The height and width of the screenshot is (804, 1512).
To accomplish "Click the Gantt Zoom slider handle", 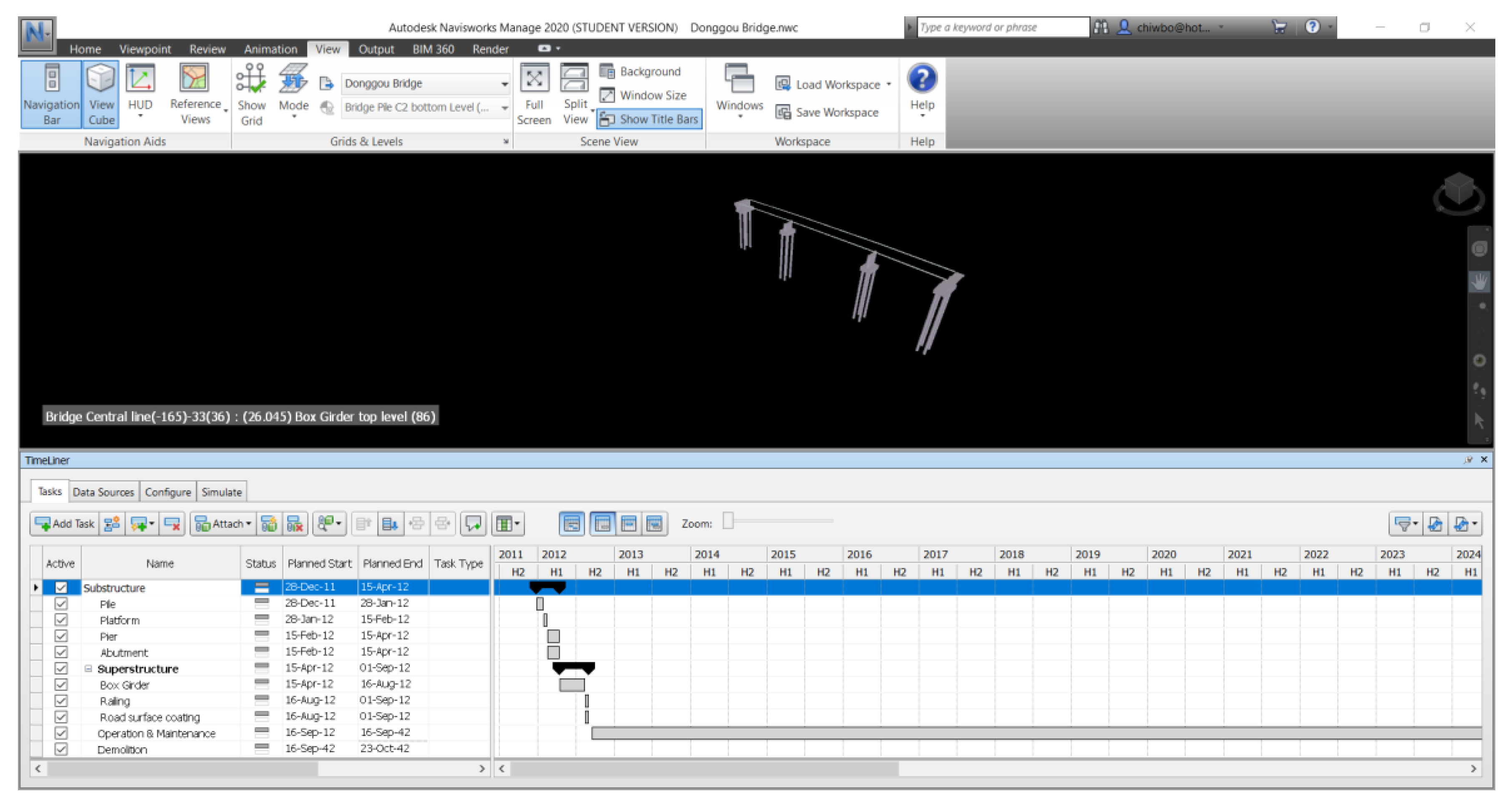I will 728,521.
